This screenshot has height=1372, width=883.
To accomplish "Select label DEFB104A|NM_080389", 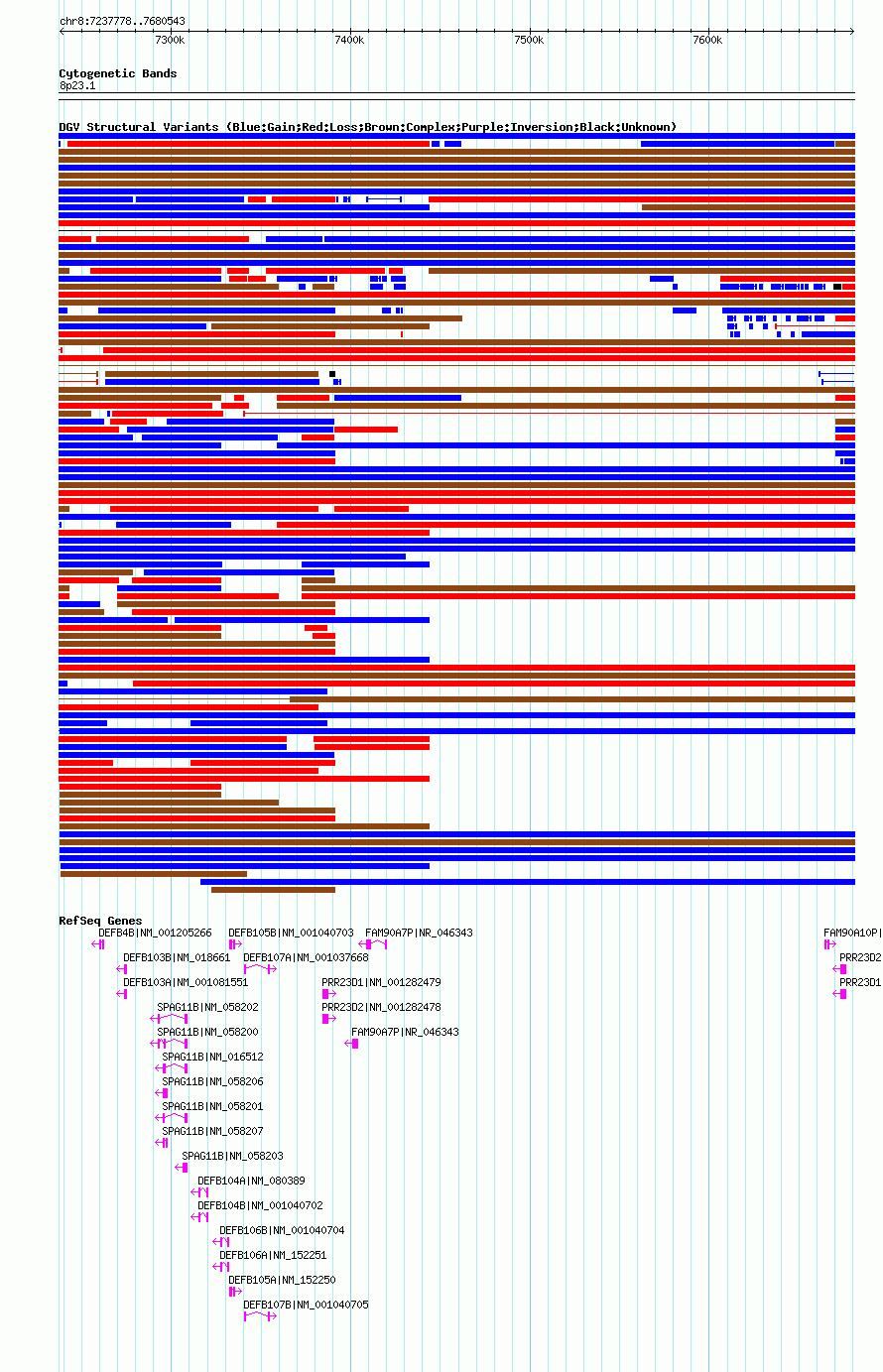I will pyautogui.click(x=251, y=1181).
